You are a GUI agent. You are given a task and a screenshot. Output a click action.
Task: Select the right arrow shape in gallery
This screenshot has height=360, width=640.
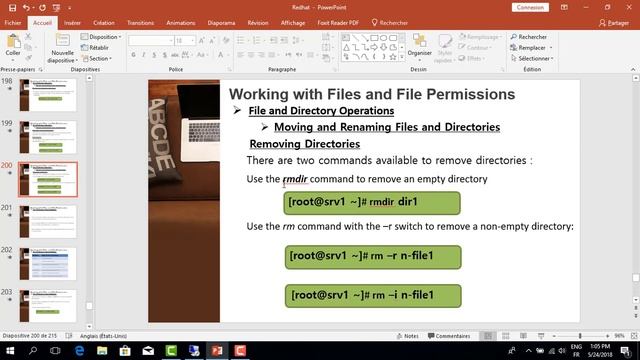tap(374, 47)
